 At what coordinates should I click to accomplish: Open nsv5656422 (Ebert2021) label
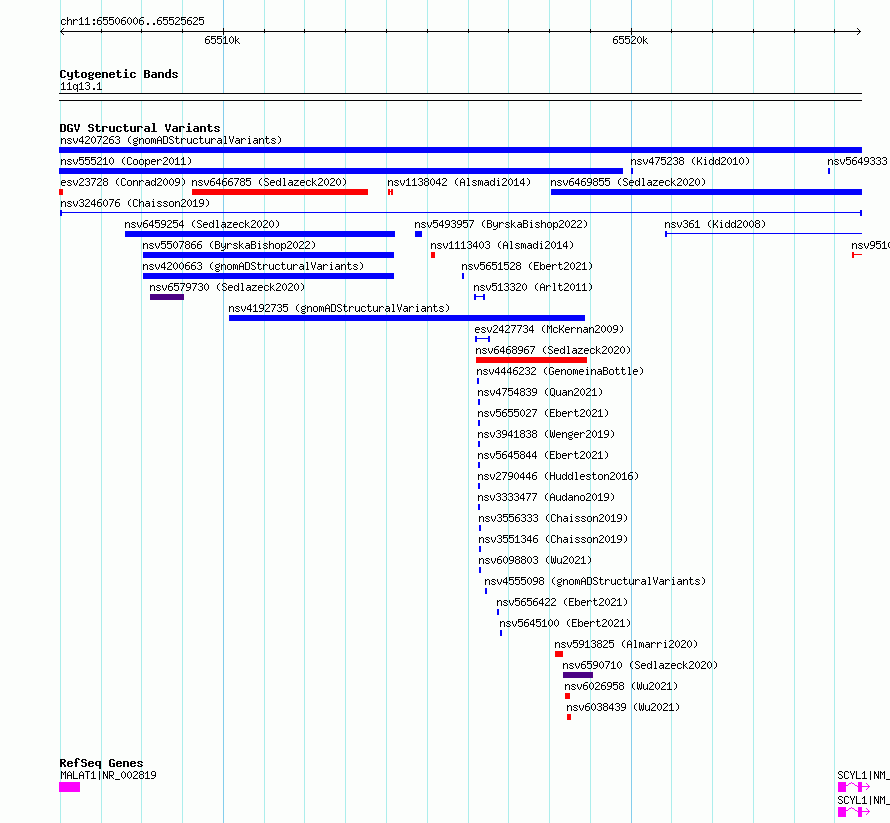tap(562, 602)
